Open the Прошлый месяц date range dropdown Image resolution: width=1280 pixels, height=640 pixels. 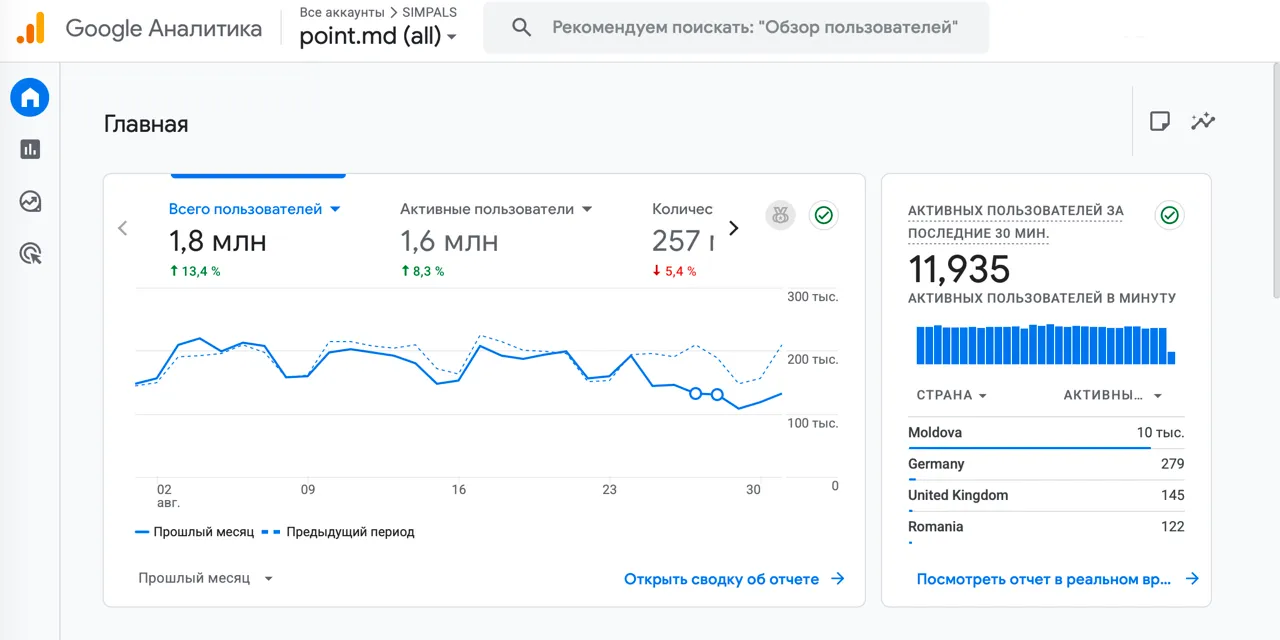[206, 578]
